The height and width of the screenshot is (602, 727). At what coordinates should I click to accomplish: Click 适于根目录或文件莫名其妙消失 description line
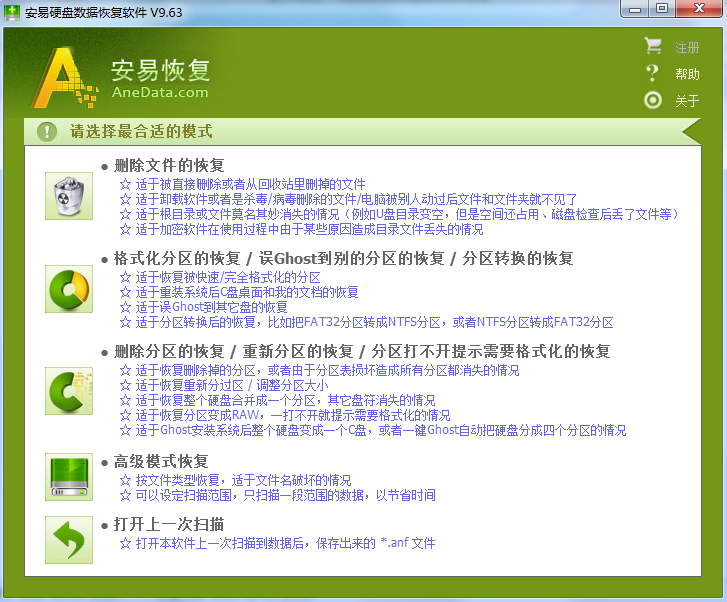pos(399,214)
